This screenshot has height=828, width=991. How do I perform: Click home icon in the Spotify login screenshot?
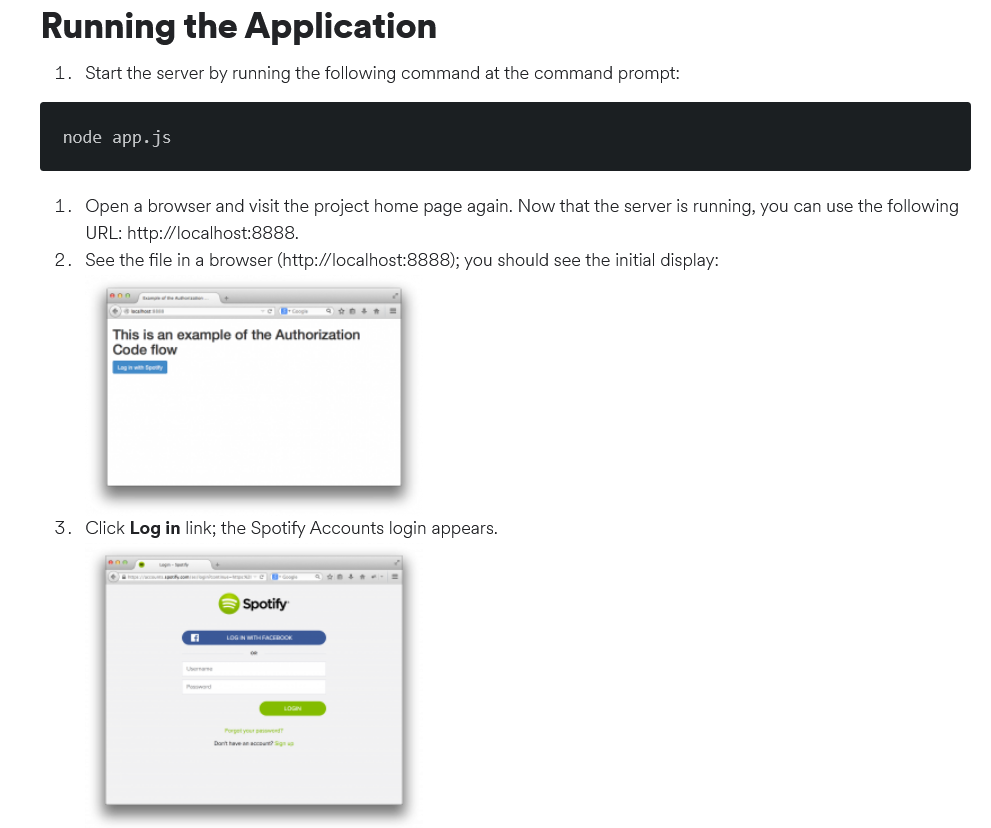point(362,576)
